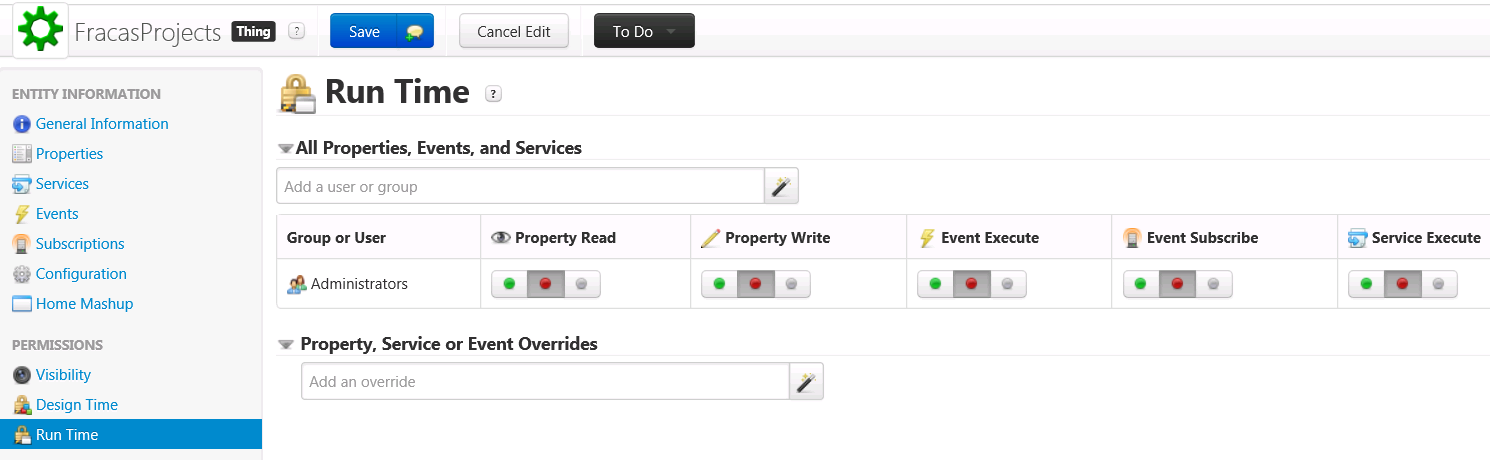Click the wand icon next to Add a user field
The width and height of the screenshot is (1512, 466).
(x=781, y=186)
